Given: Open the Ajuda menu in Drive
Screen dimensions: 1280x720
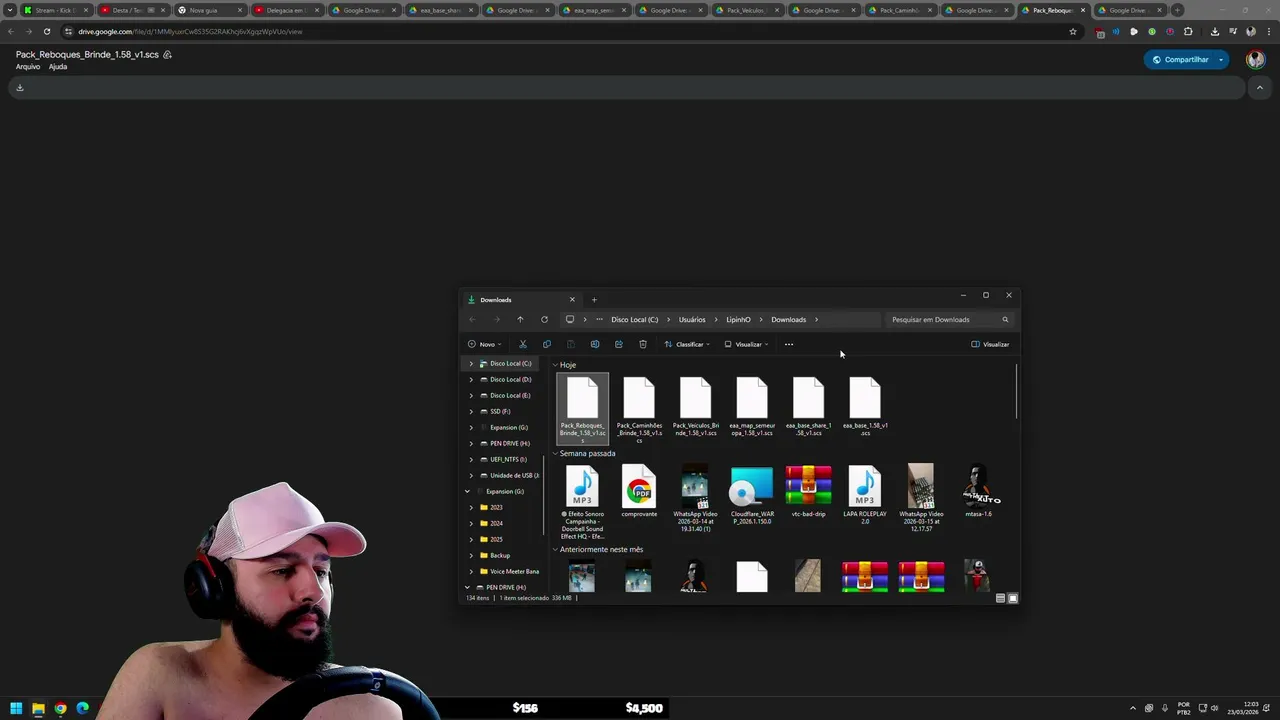Looking at the screenshot, I should (x=58, y=67).
